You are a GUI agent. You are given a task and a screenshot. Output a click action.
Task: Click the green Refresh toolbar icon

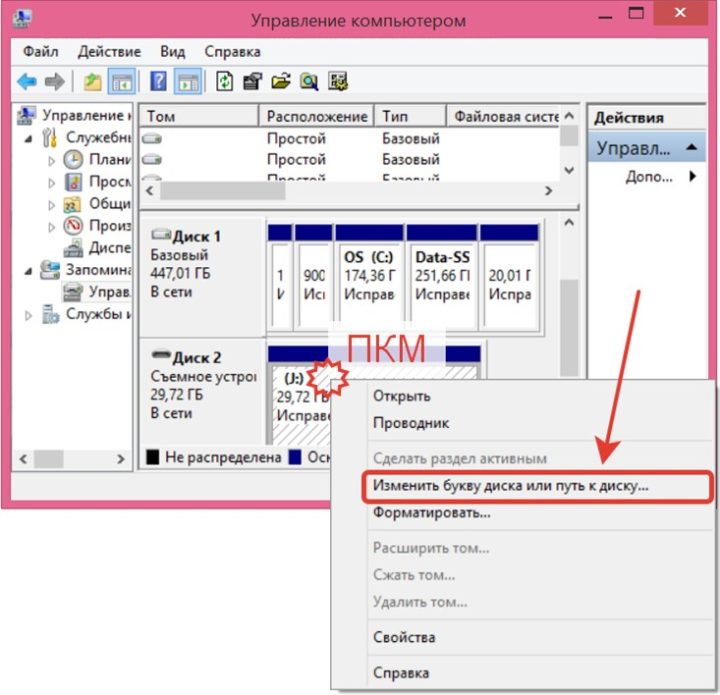tap(225, 82)
